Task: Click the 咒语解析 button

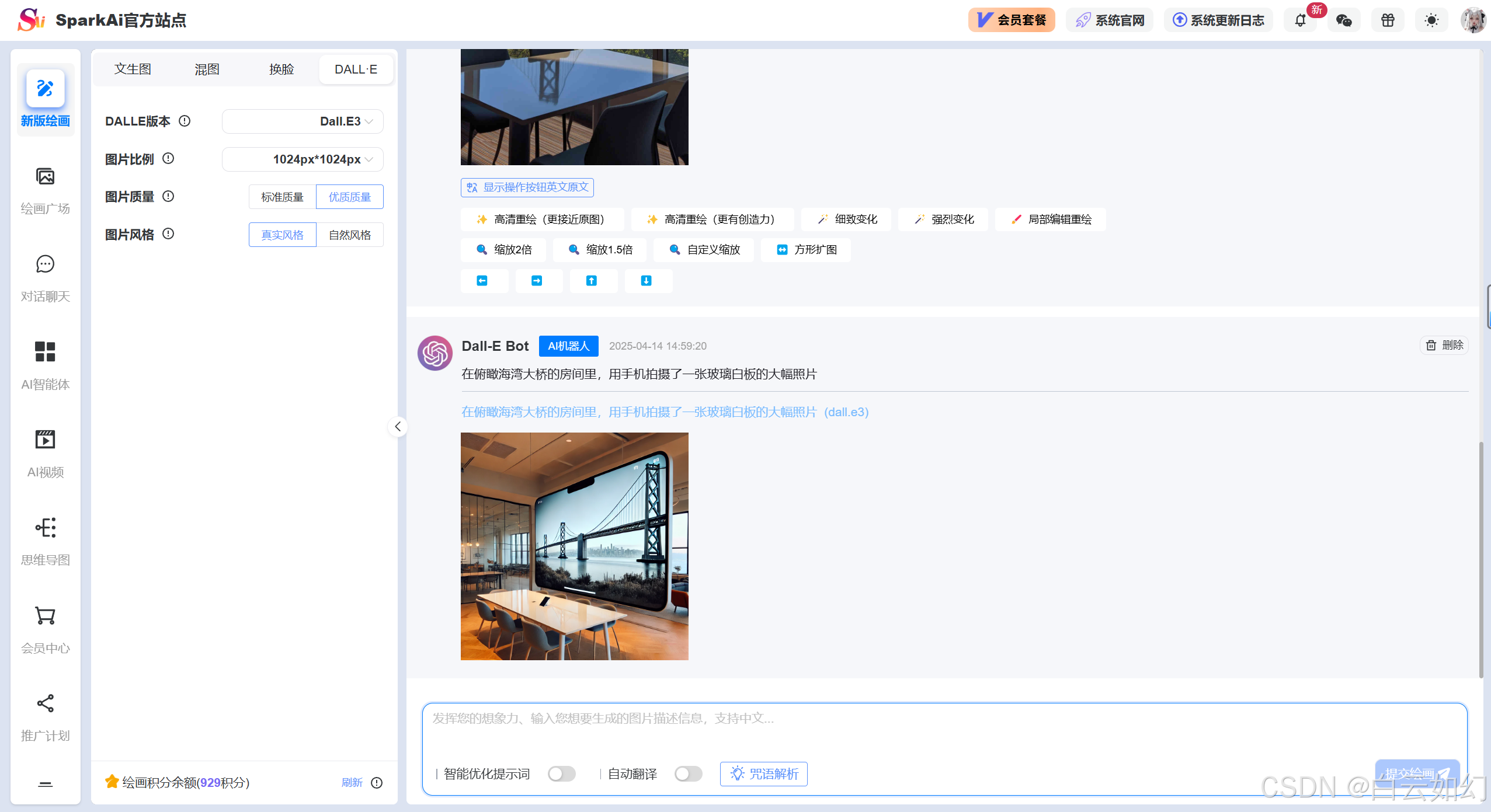Action: (763, 773)
